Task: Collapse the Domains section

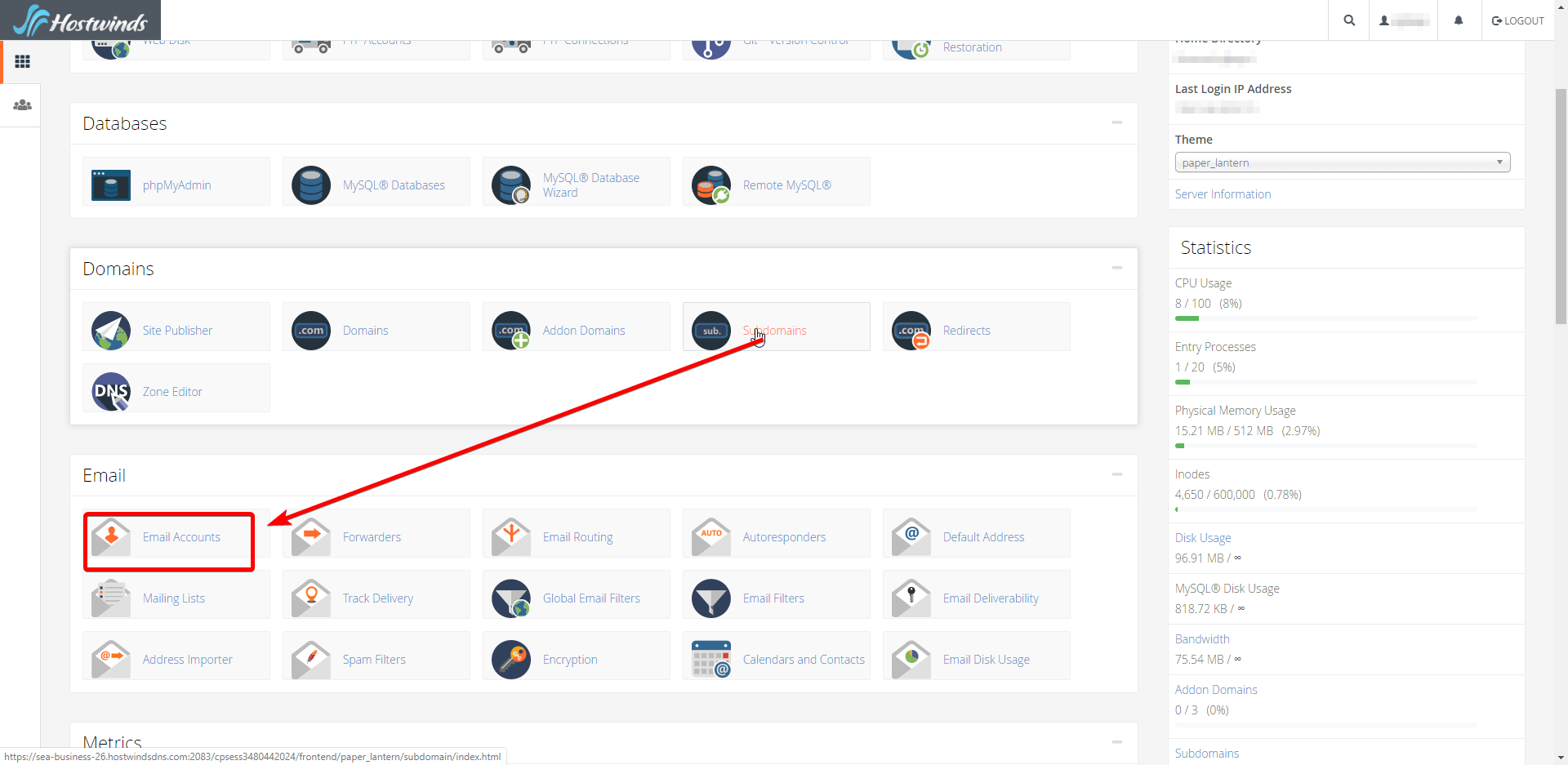Action: (1116, 268)
